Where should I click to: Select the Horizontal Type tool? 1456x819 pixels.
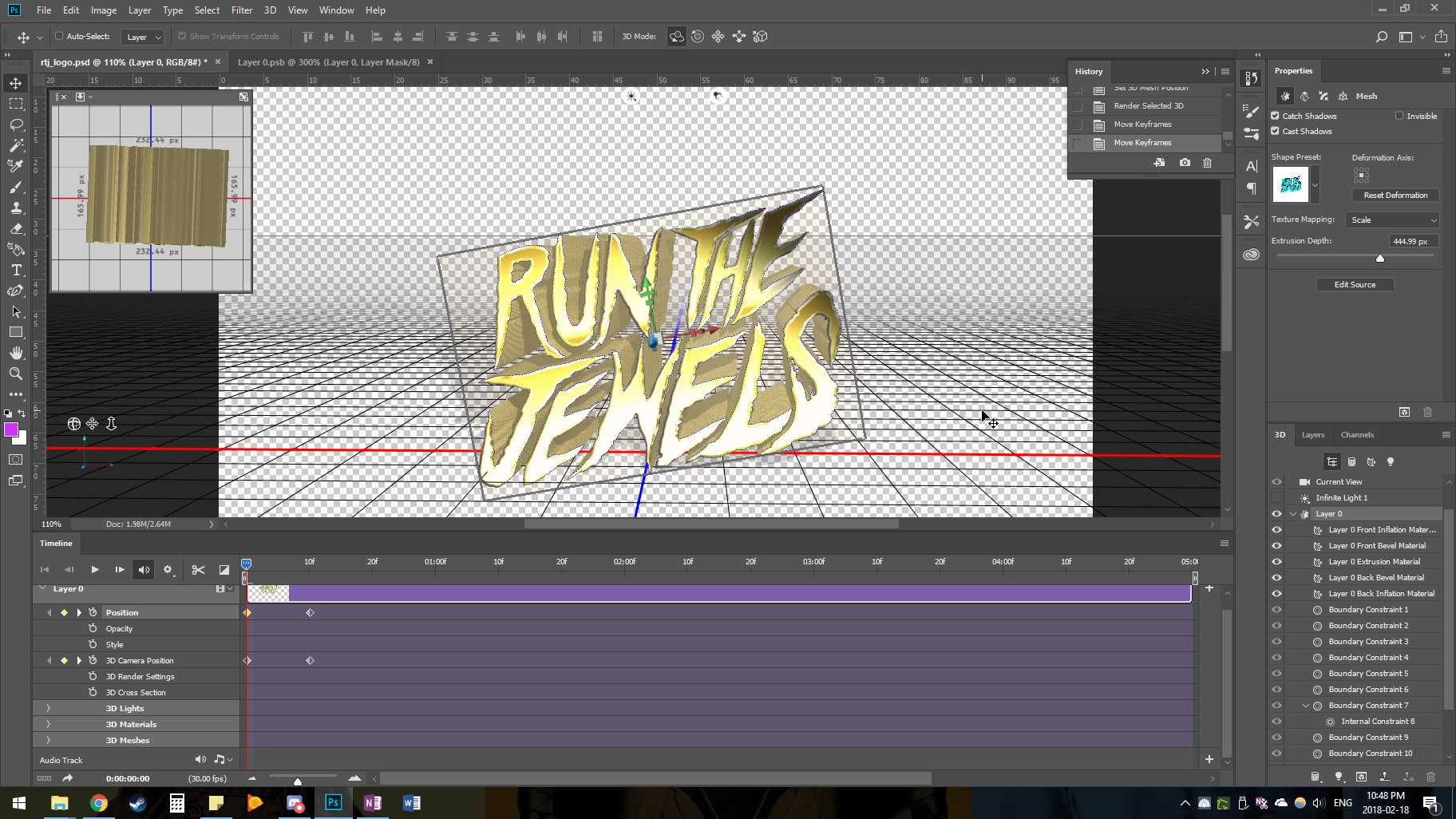pyautogui.click(x=17, y=270)
